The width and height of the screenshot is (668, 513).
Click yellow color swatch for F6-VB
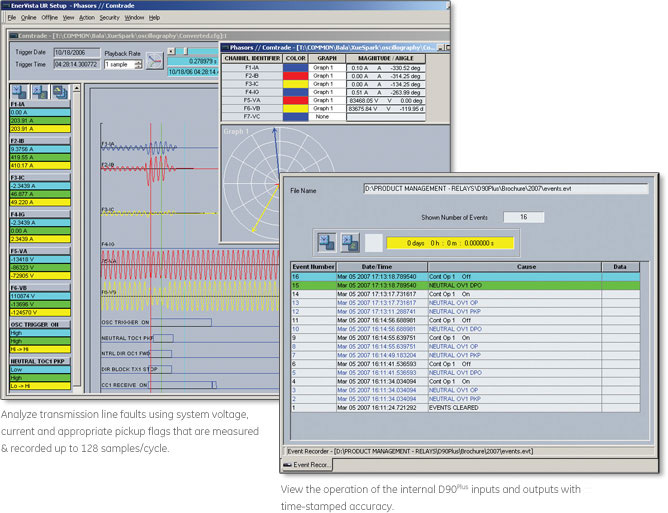pyautogui.click(x=295, y=108)
